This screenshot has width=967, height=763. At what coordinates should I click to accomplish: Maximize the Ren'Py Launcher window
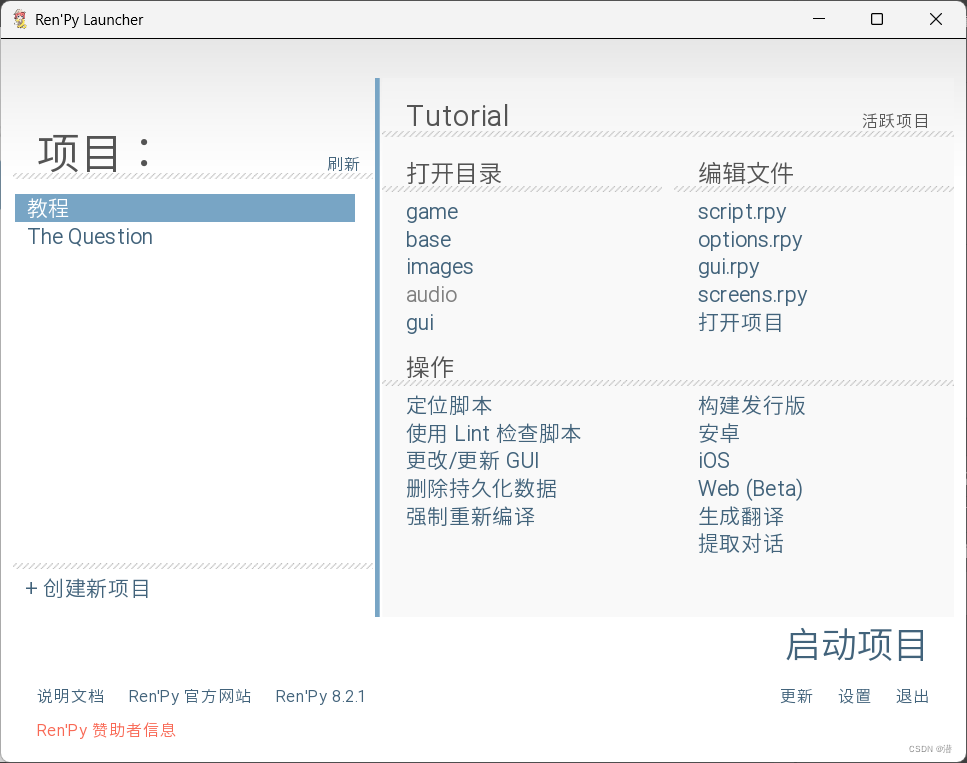coord(877,19)
